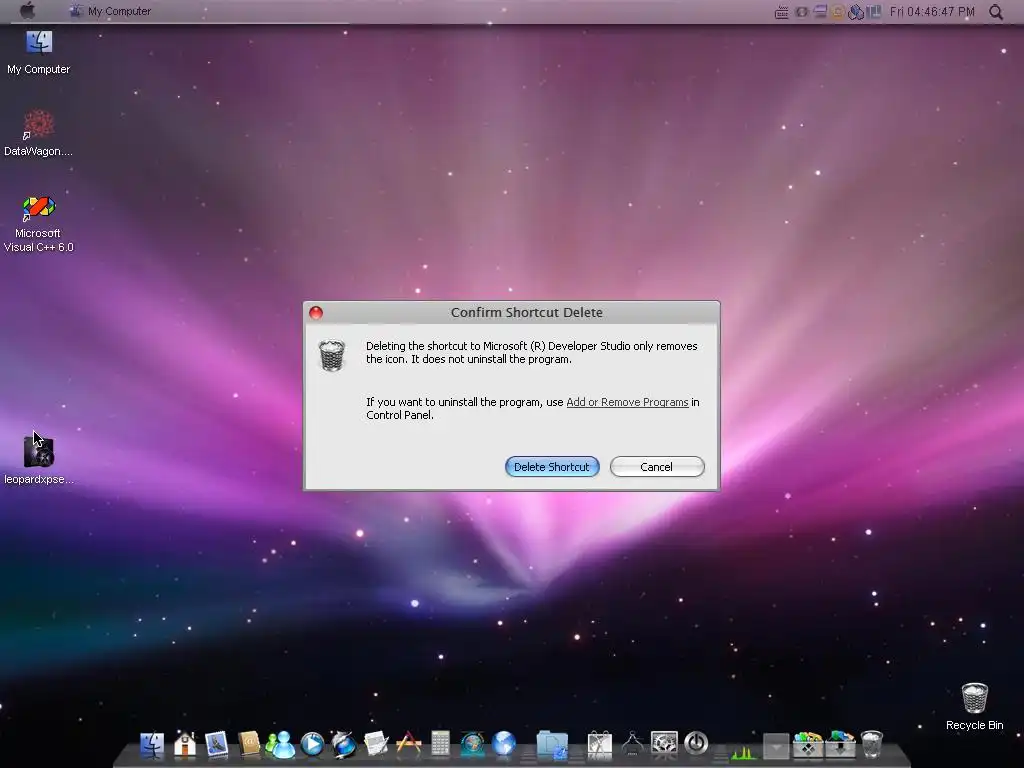Open the Calculator dock icon
1024x768 pixels.
440,744
